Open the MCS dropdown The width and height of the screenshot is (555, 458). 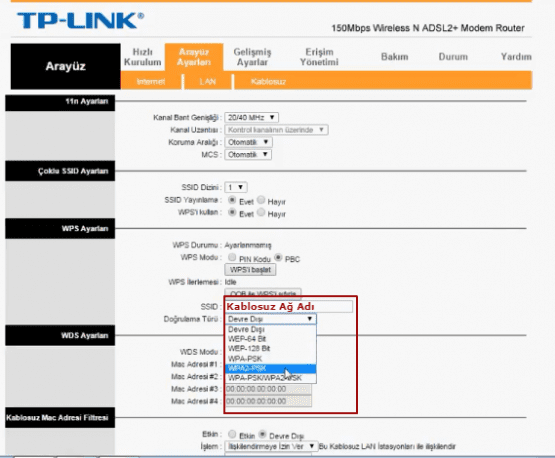(248, 155)
